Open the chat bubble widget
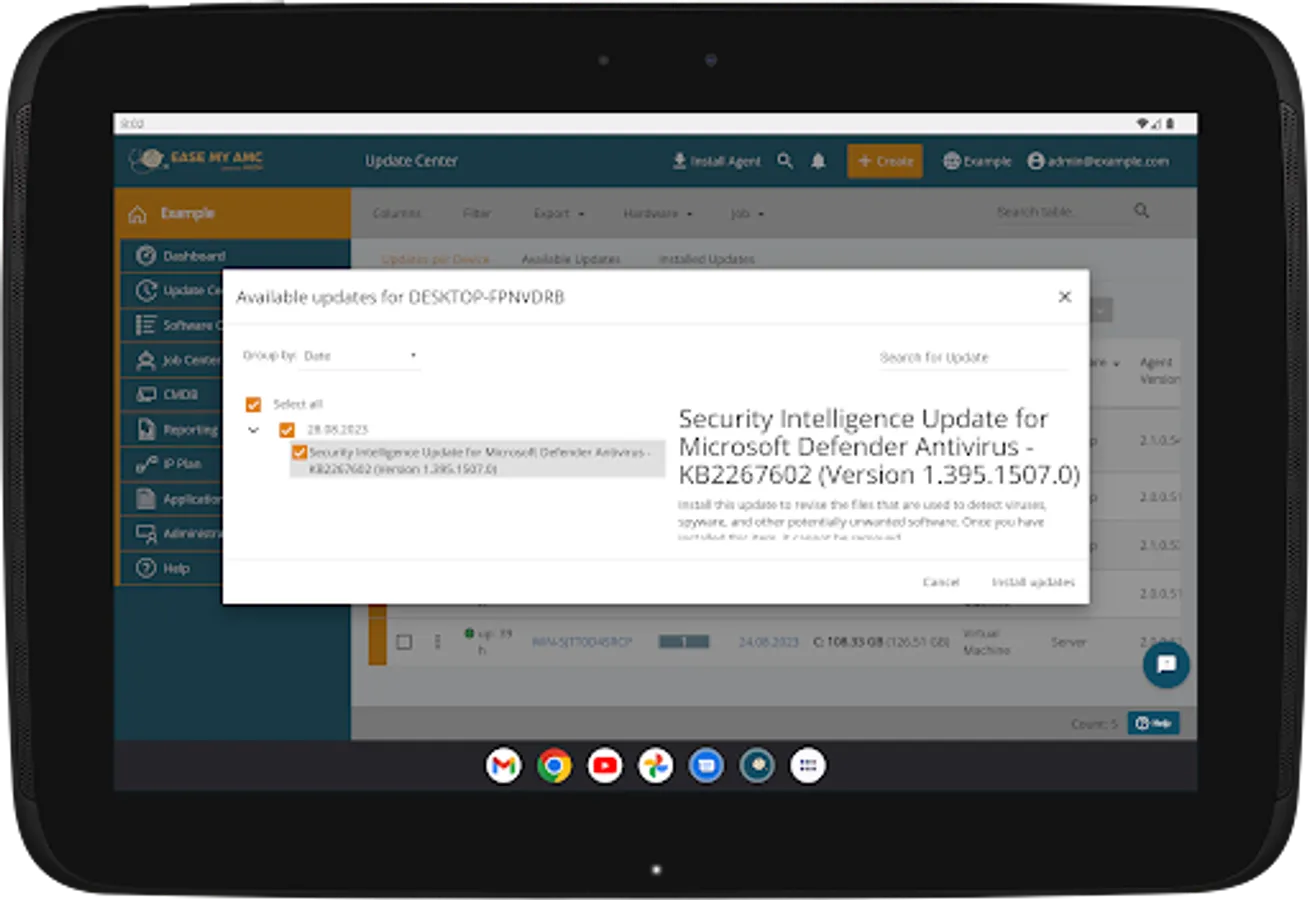The image size is (1309, 900). click(1166, 665)
